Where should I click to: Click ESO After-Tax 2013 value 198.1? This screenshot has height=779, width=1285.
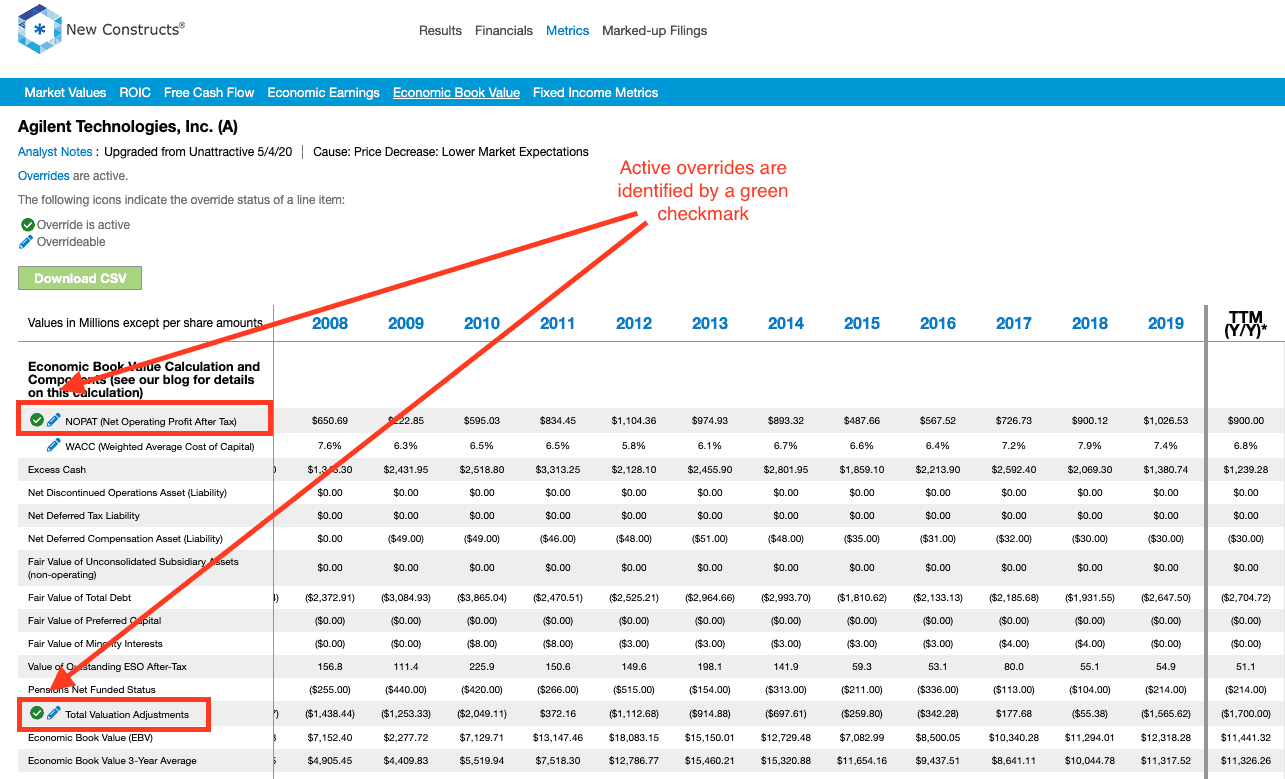click(x=710, y=666)
